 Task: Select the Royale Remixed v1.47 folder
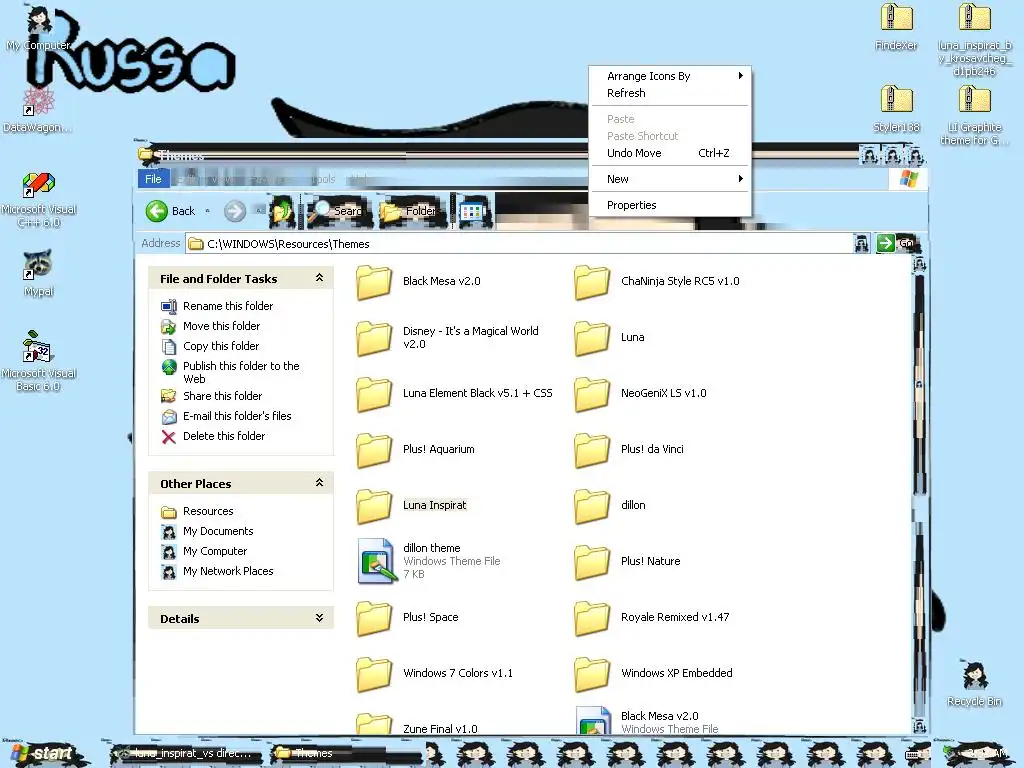tap(652, 617)
